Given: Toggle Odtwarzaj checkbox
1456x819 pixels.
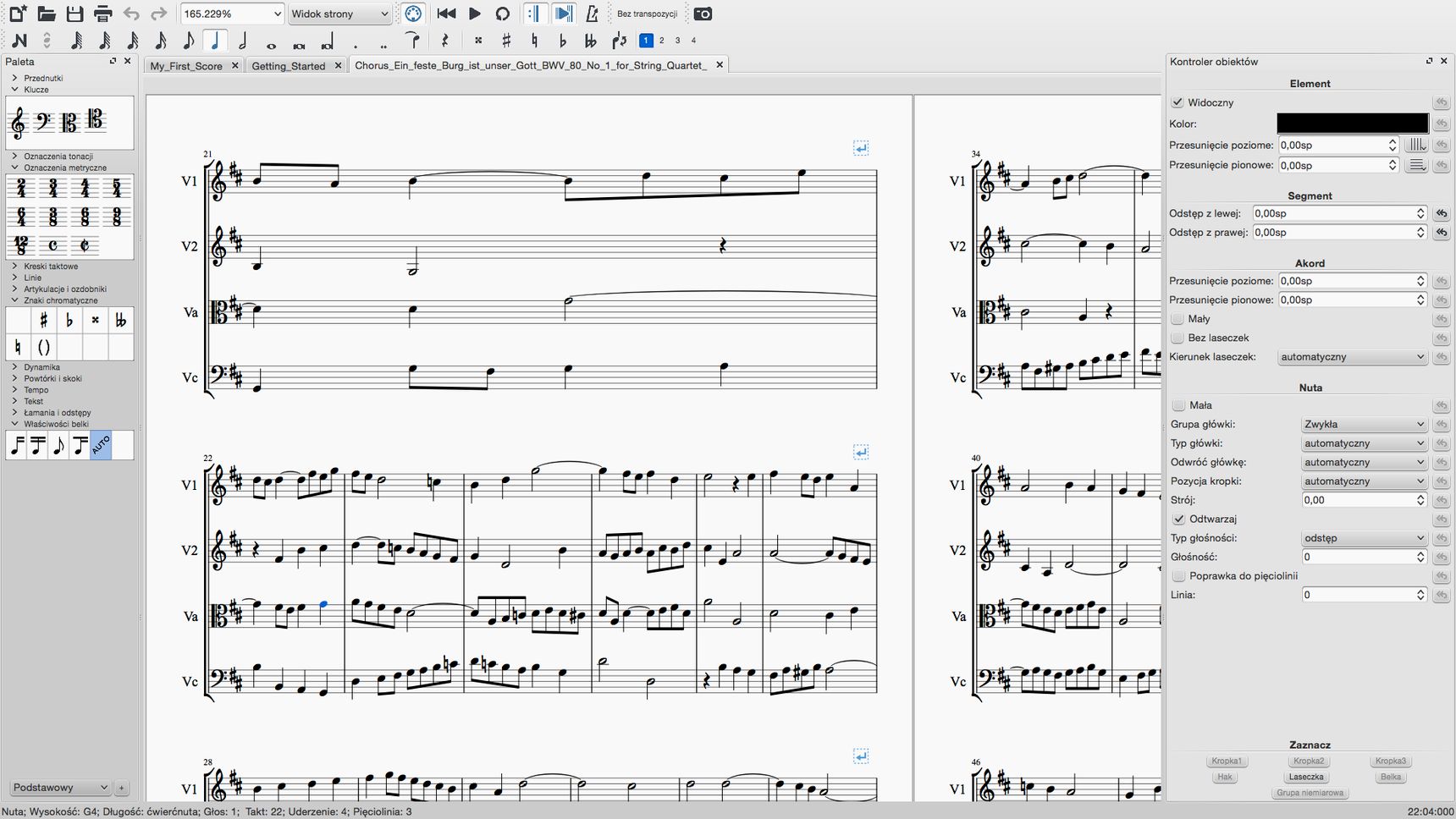Looking at the screenshot, I should click(x=1178, y=519).
